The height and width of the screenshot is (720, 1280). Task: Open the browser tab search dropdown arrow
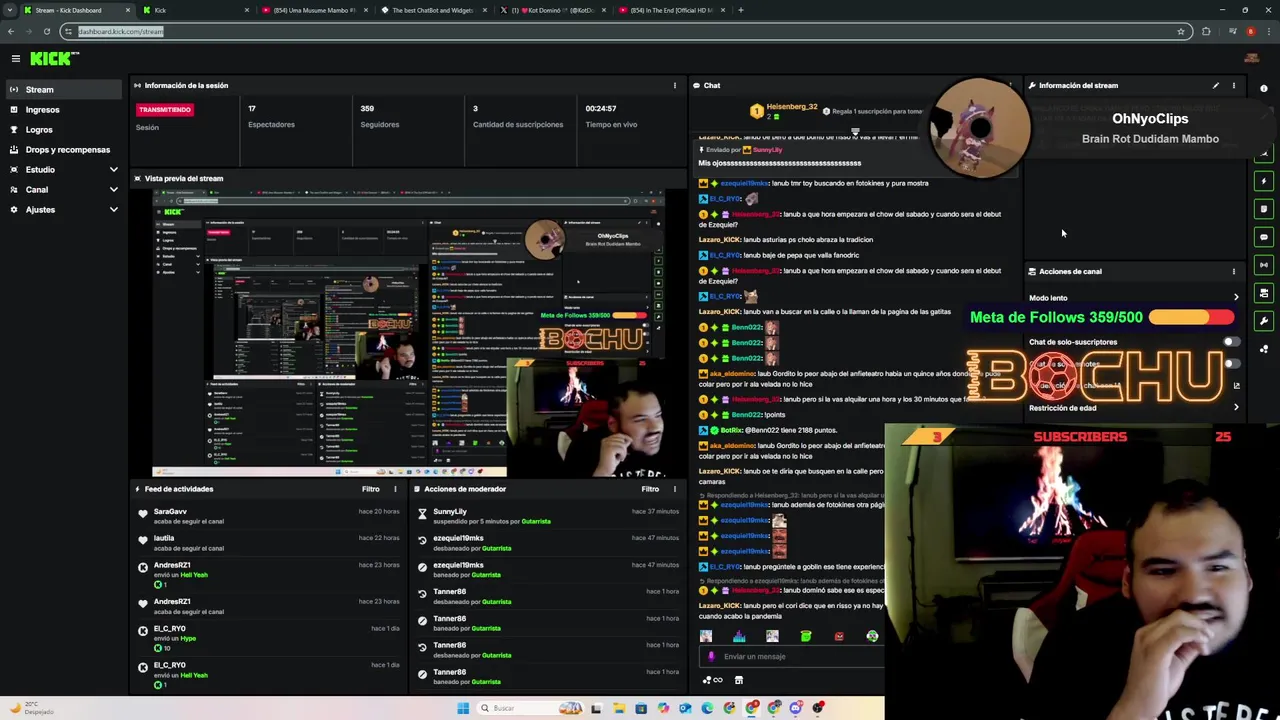(x=10, y=10)
